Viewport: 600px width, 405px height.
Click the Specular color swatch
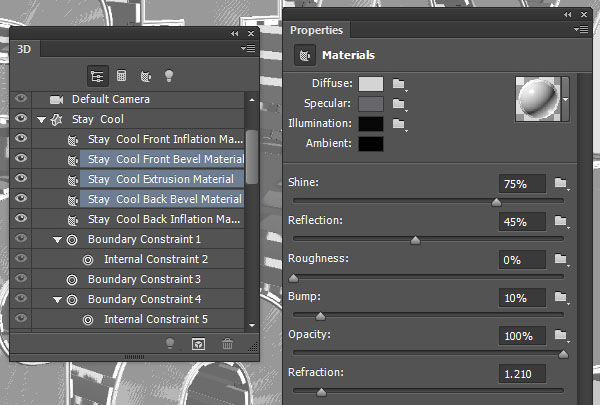(371, 104)
